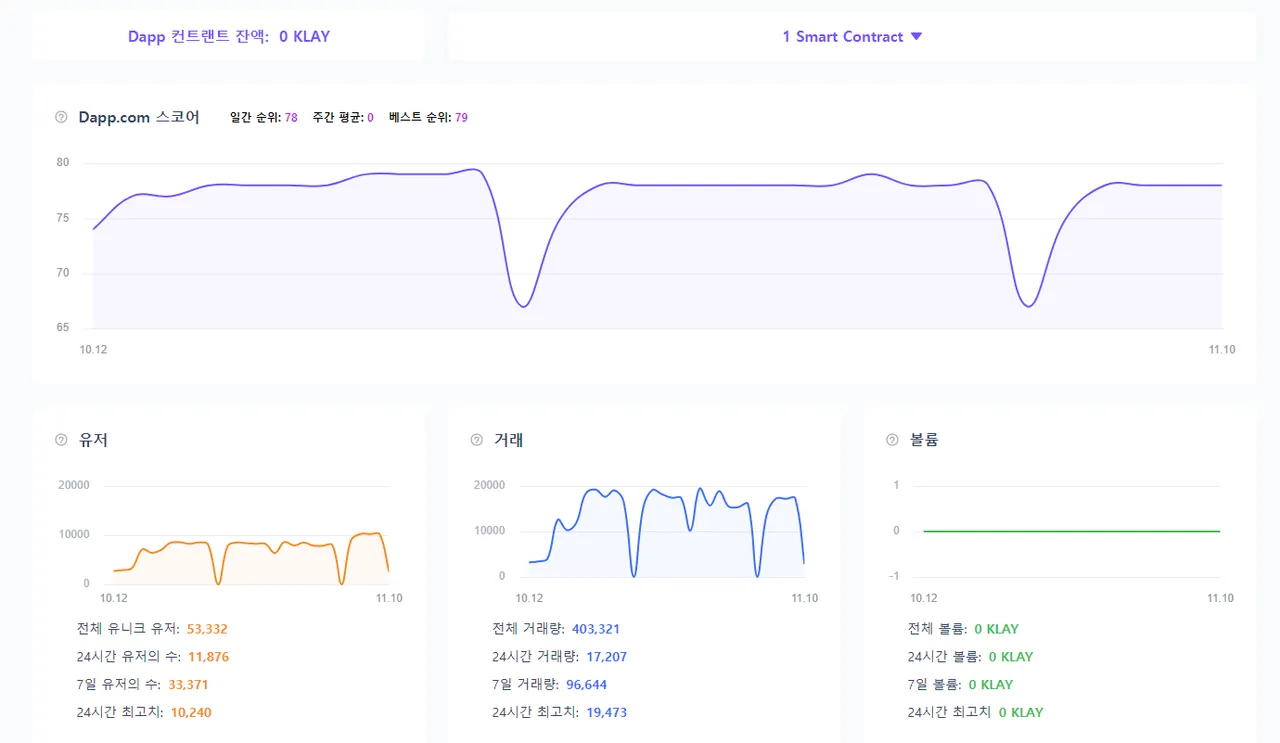The width and height of the screenshot is (1280, 743).
Task: Click the 10.12 start date on score chart
Action: (x=93, y=350)
